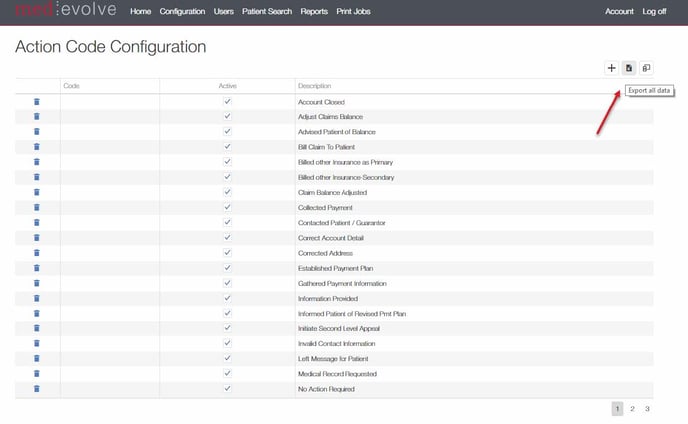Sort by the Description column header
Viewport: 688px width, 424px height.
pyautogui.click(x=314, y=86)
